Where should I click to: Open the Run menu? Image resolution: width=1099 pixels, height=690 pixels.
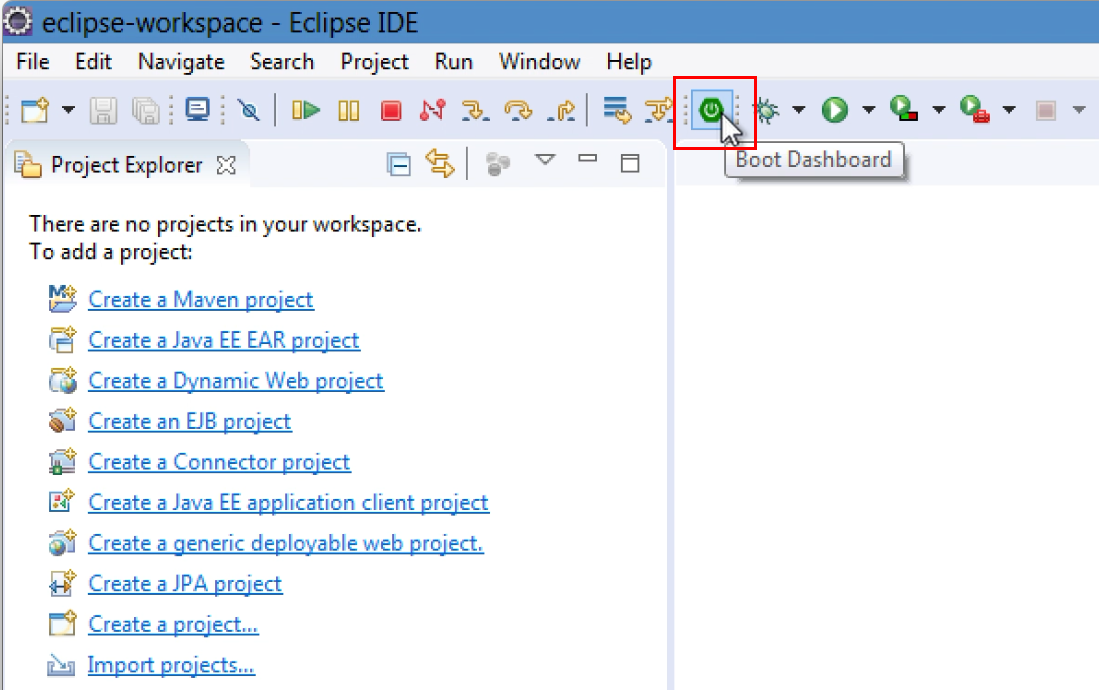pyautogui.click(x=453, y=62)
